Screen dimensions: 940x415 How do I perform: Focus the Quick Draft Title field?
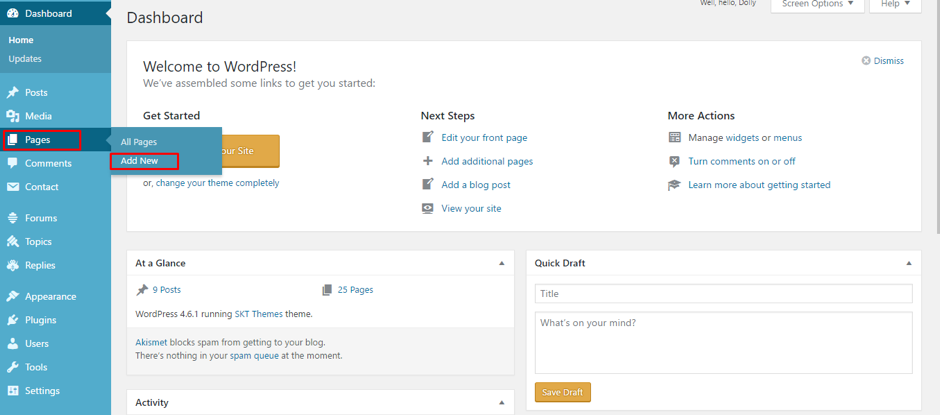point(724,294)
